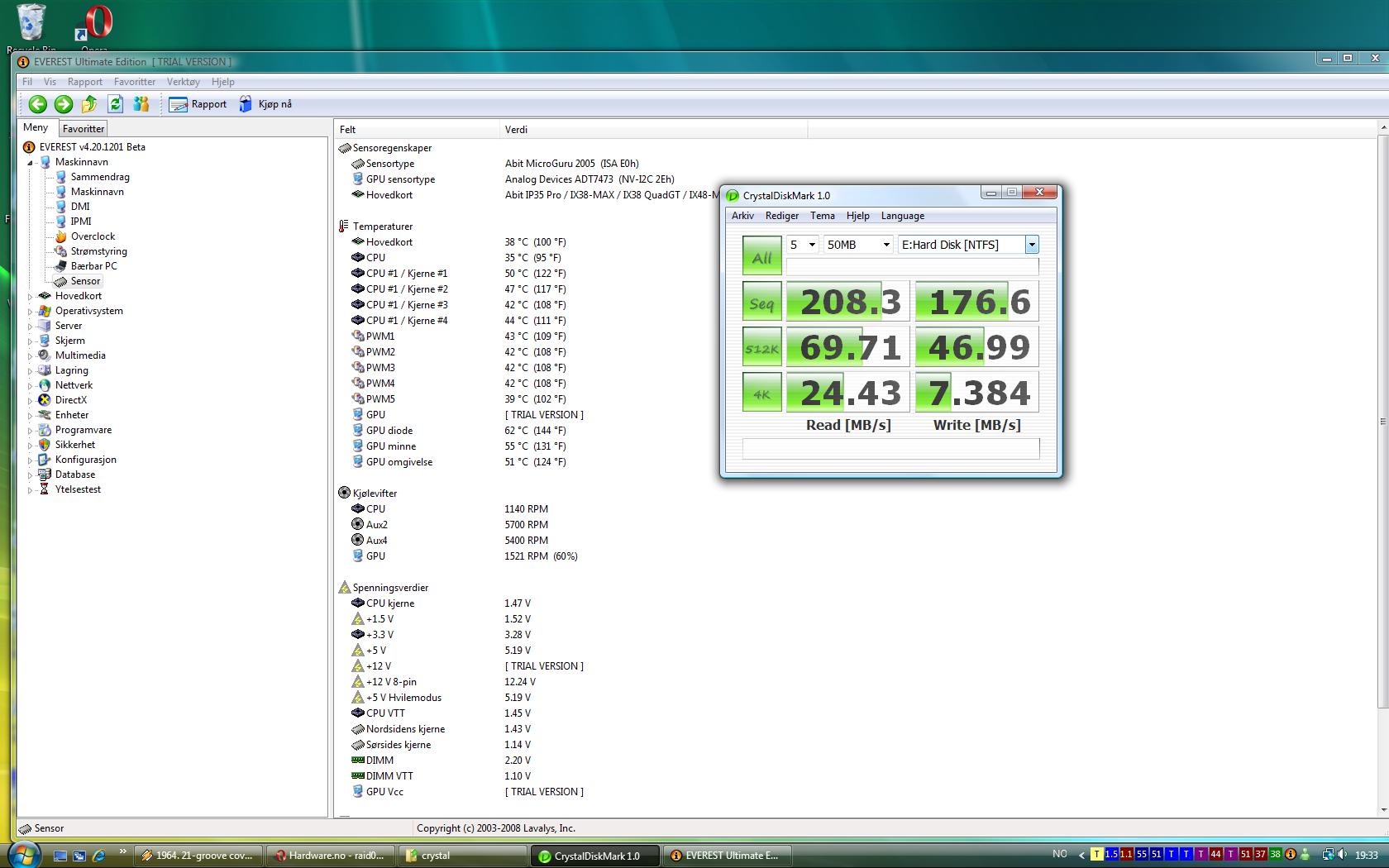This screenshot has width=1389, height=868.
Task: Expand the Server tree node
Action: (31, 327)
